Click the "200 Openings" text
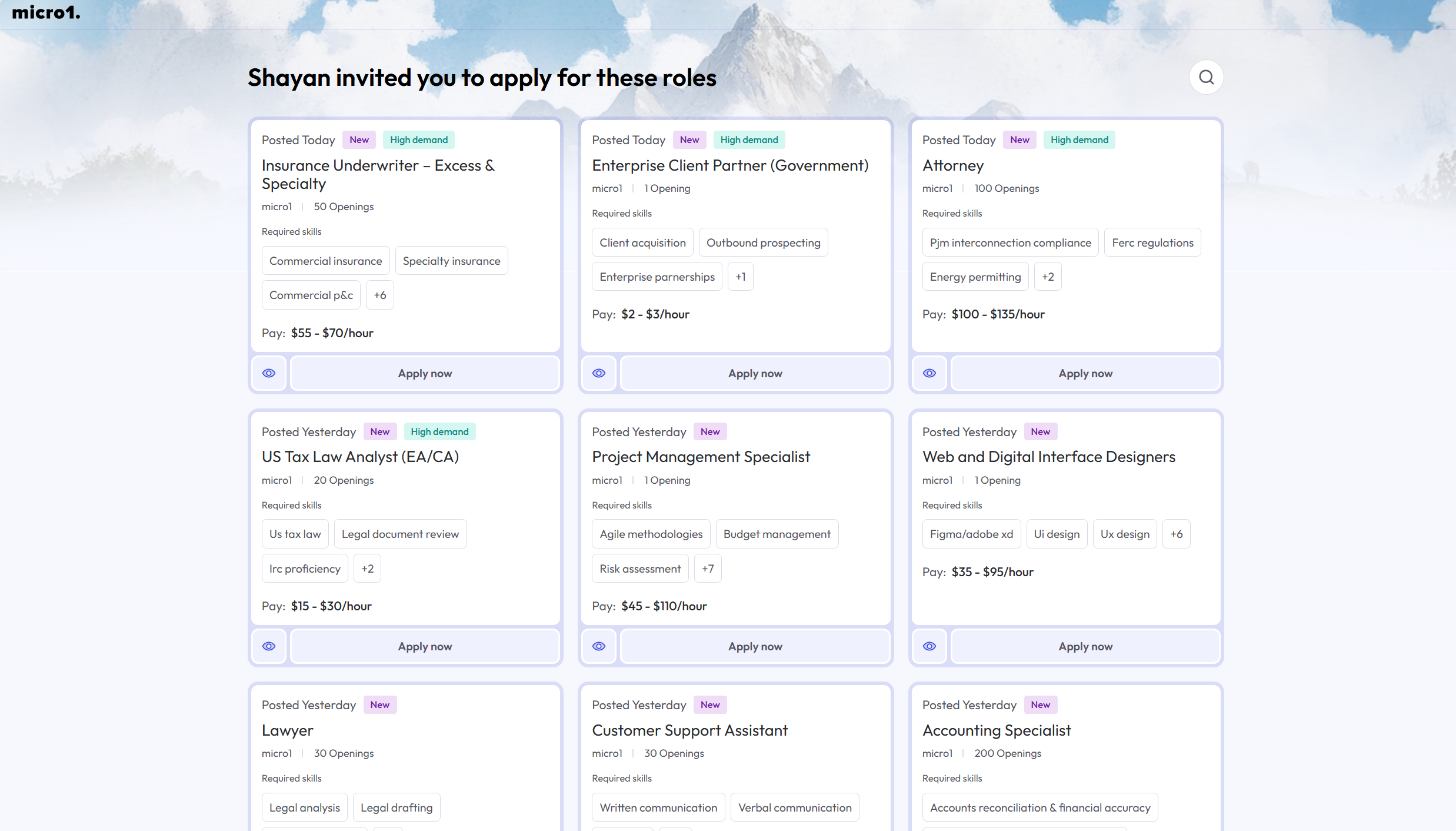 click(1008, 753)
